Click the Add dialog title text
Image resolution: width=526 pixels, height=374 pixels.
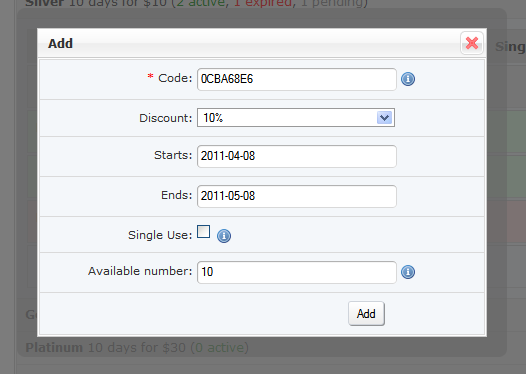tap(60, 43)
